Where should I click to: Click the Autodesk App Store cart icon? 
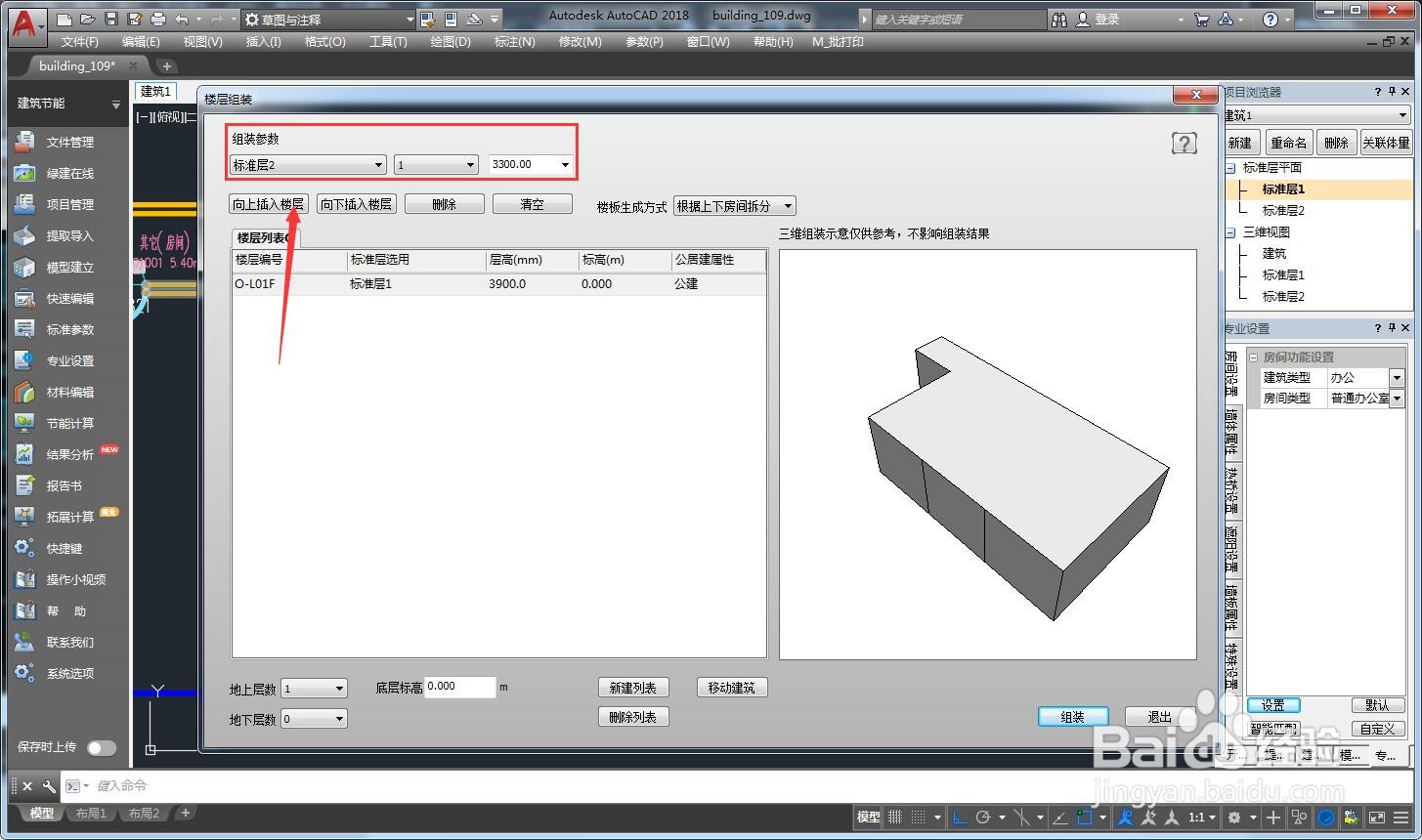click(1202, 20)
